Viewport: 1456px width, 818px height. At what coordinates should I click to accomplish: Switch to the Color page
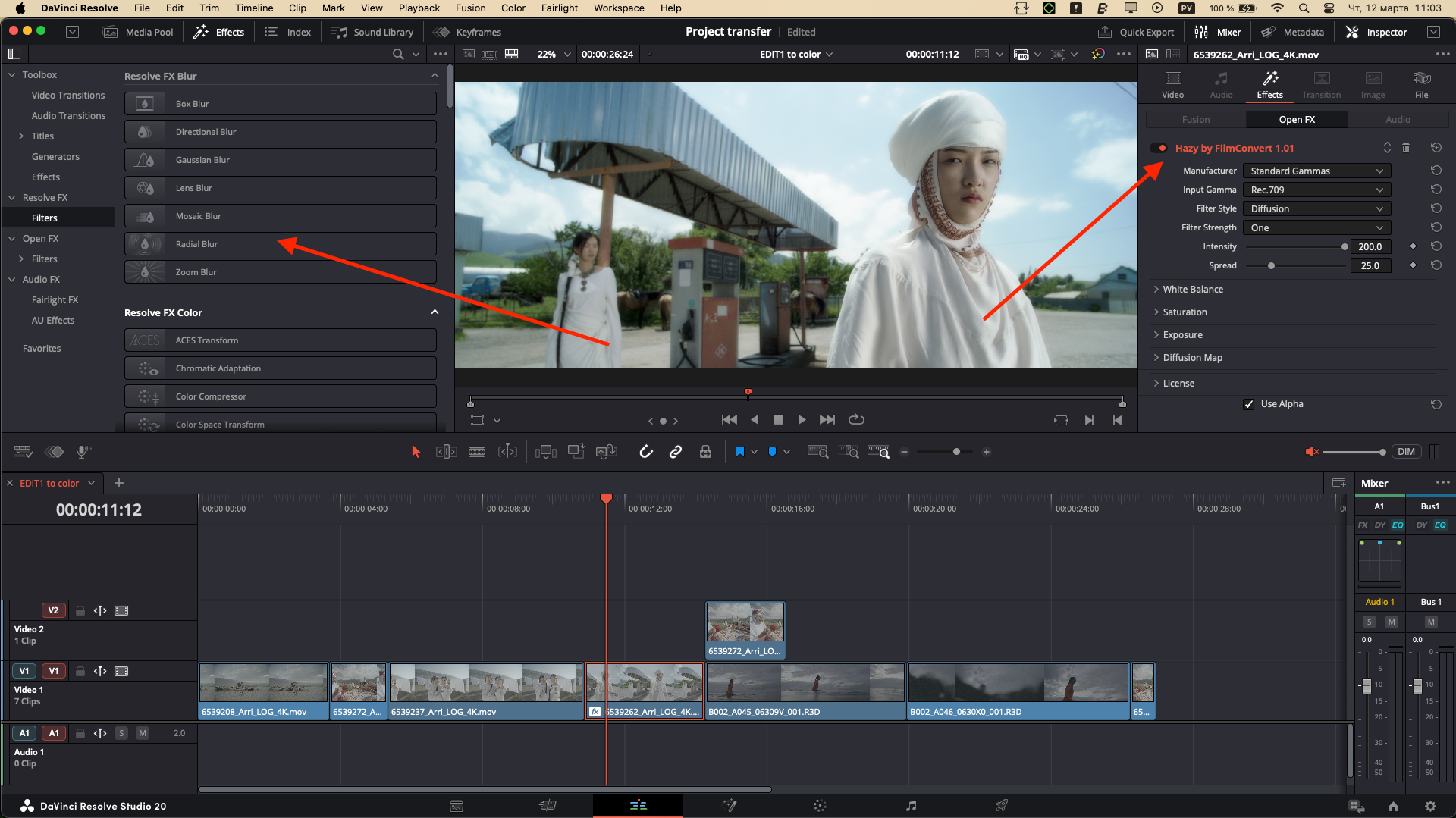820,806
